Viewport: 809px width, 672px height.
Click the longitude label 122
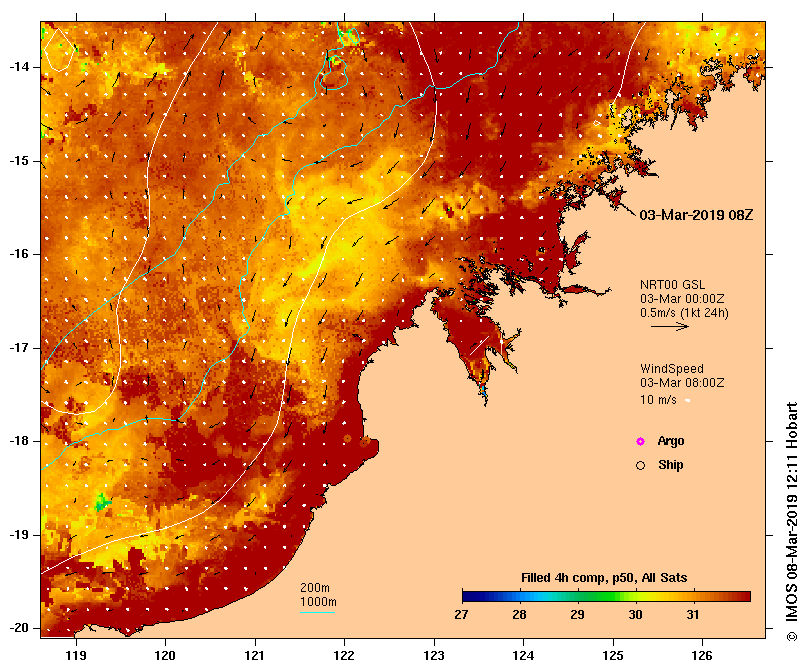[x=345, y=656]
